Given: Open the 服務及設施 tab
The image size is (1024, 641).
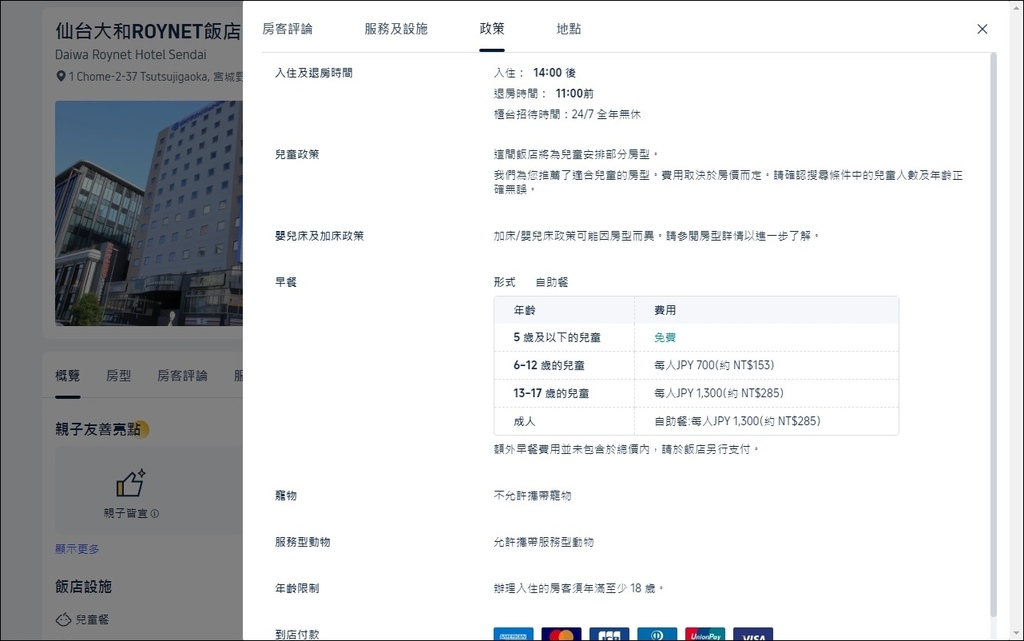Looking at the screenshot, I should pos(396,29).
